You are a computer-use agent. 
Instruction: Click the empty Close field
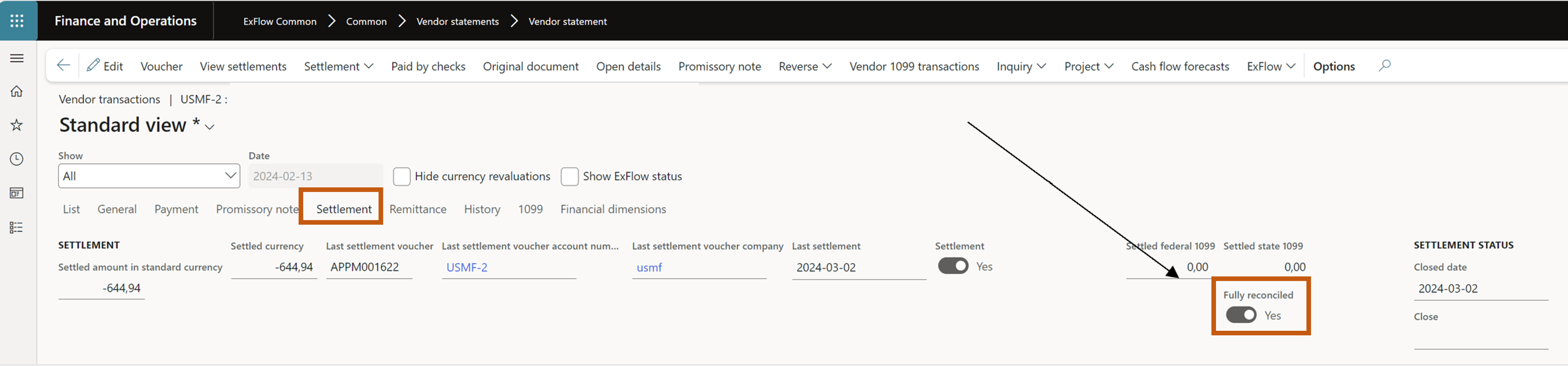coord(1481,338)
